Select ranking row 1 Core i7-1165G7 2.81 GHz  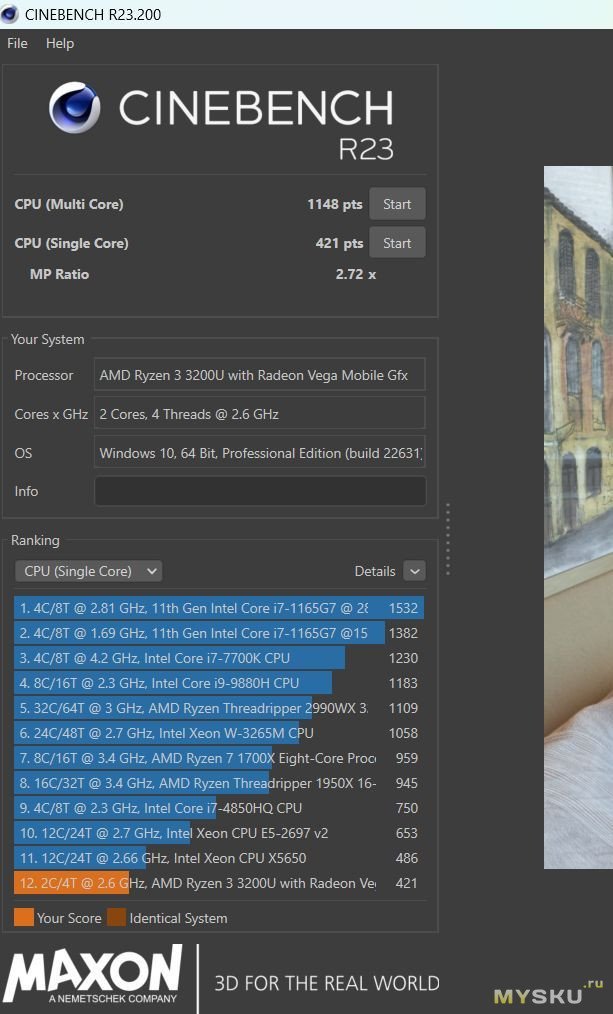219,608
